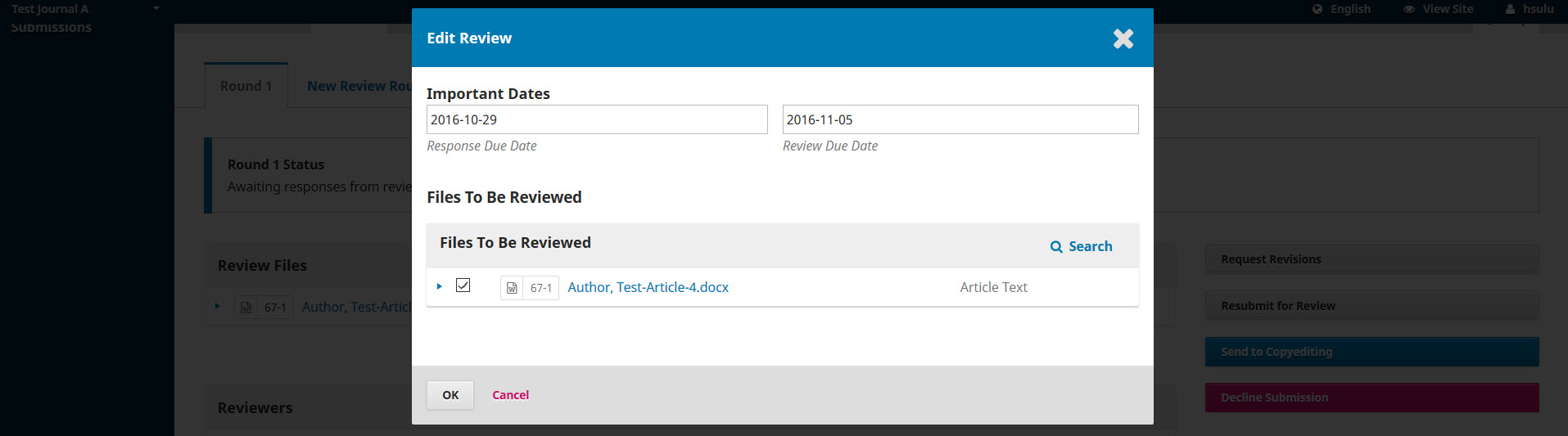Close the Edit Review dialog with X
The width and height of the screenshot is (1568, 436).
click(1123, 38)
